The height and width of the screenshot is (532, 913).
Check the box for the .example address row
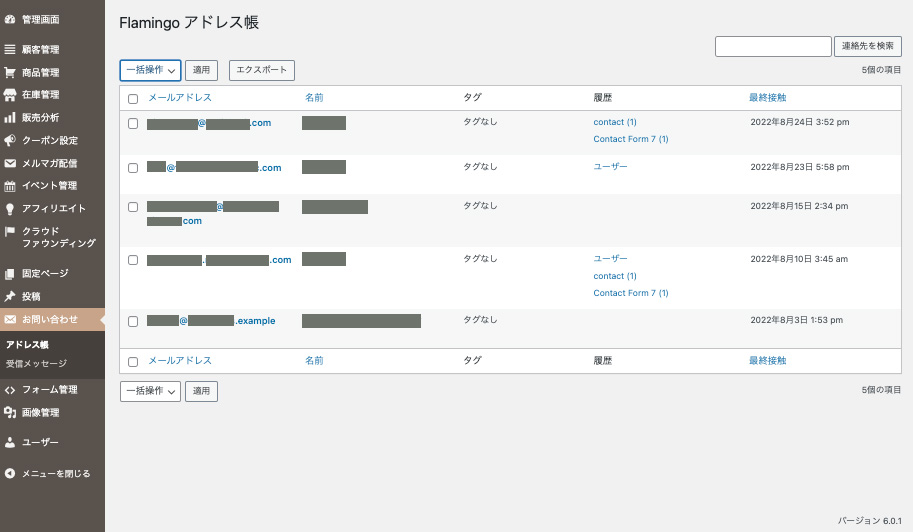(133, 322)
